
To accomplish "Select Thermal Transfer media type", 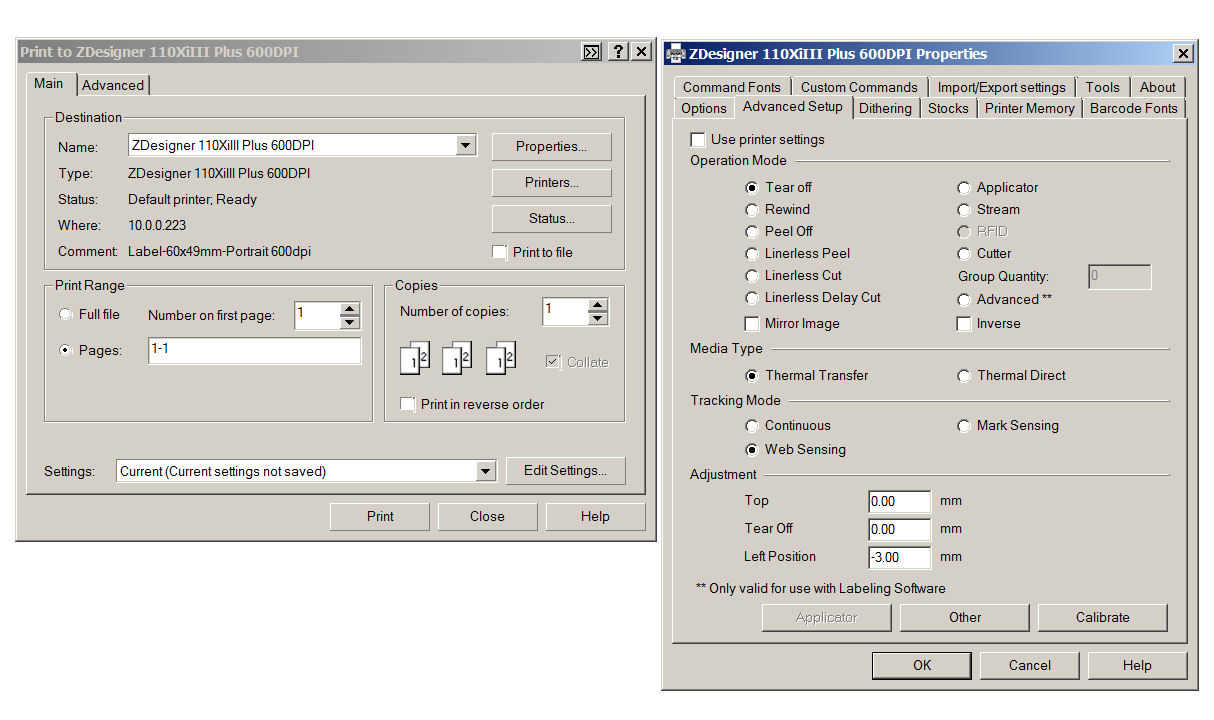I will [x=752, y=375].
